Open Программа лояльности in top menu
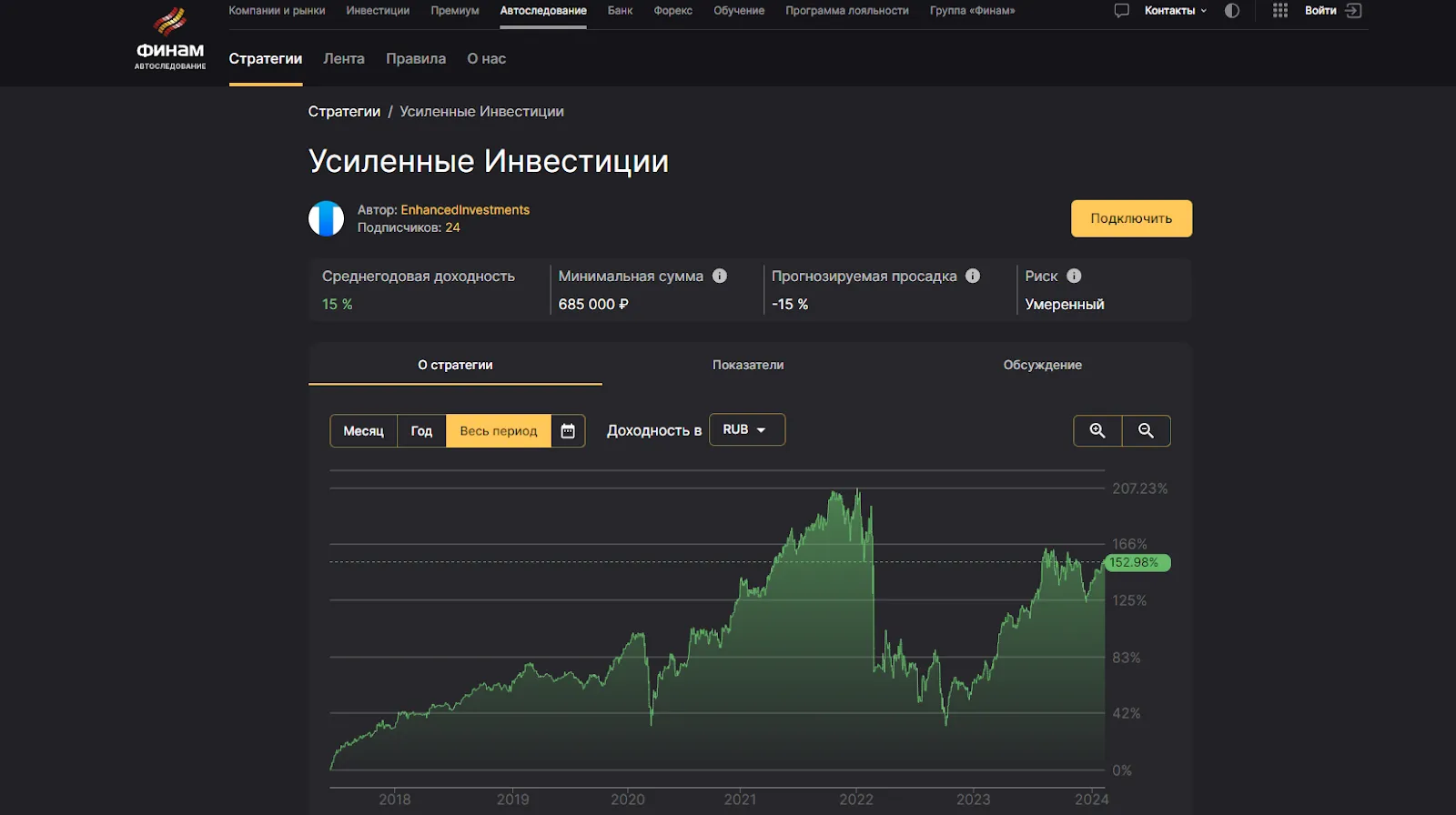Viewport: 1456px width, 815px height. [x=847, y=11]
